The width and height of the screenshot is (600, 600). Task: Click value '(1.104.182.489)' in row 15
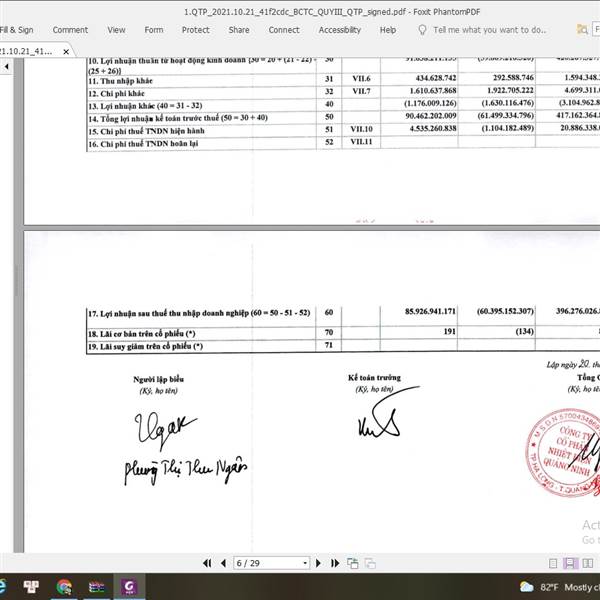(x=507, y=128)
